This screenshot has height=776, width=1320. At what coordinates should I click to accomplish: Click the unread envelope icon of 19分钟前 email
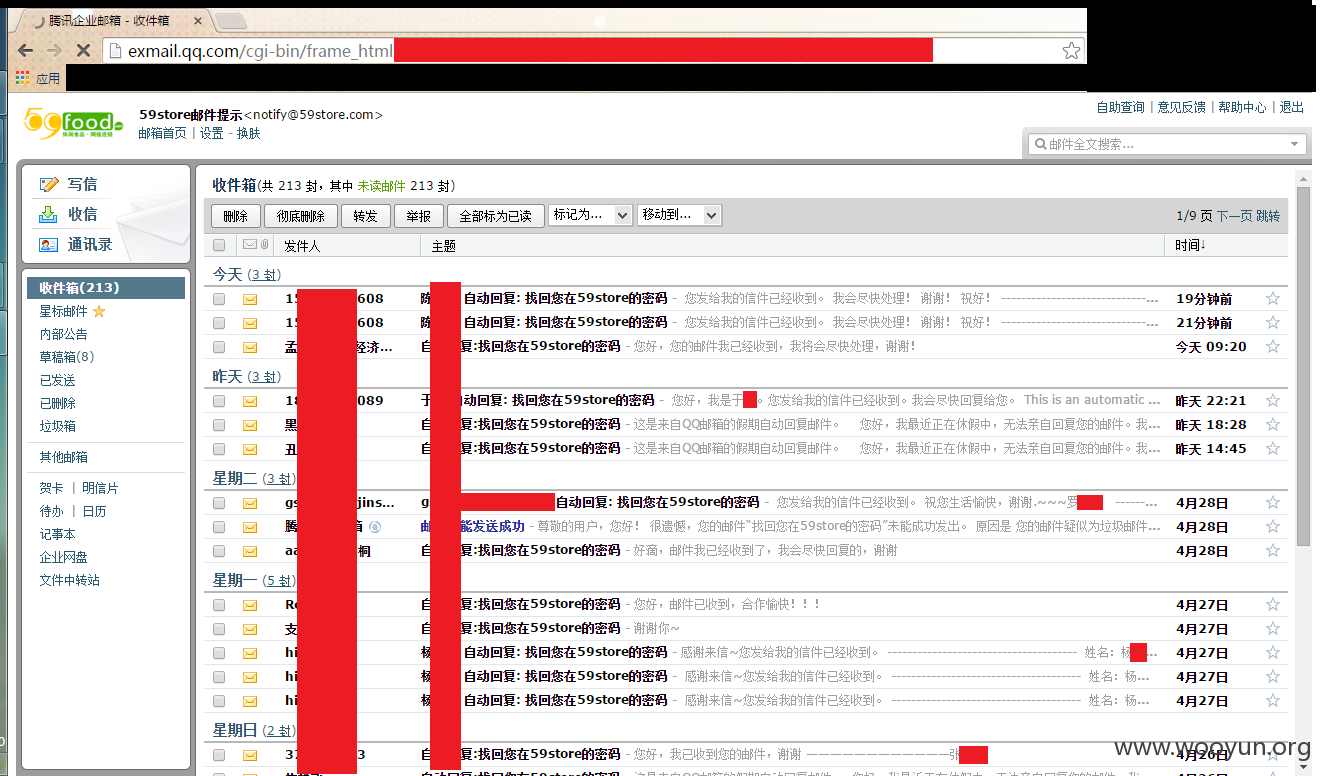pos(249,298)
